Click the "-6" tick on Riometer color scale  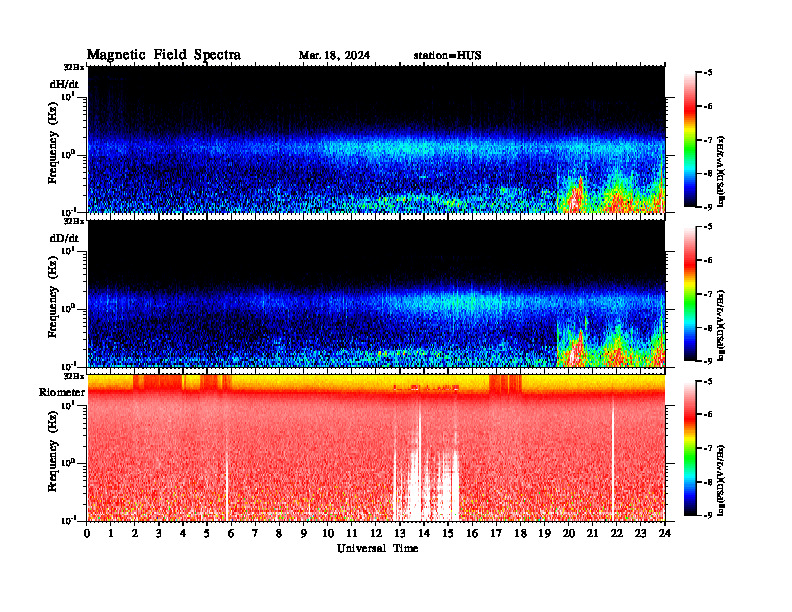(x=708, y=414)
